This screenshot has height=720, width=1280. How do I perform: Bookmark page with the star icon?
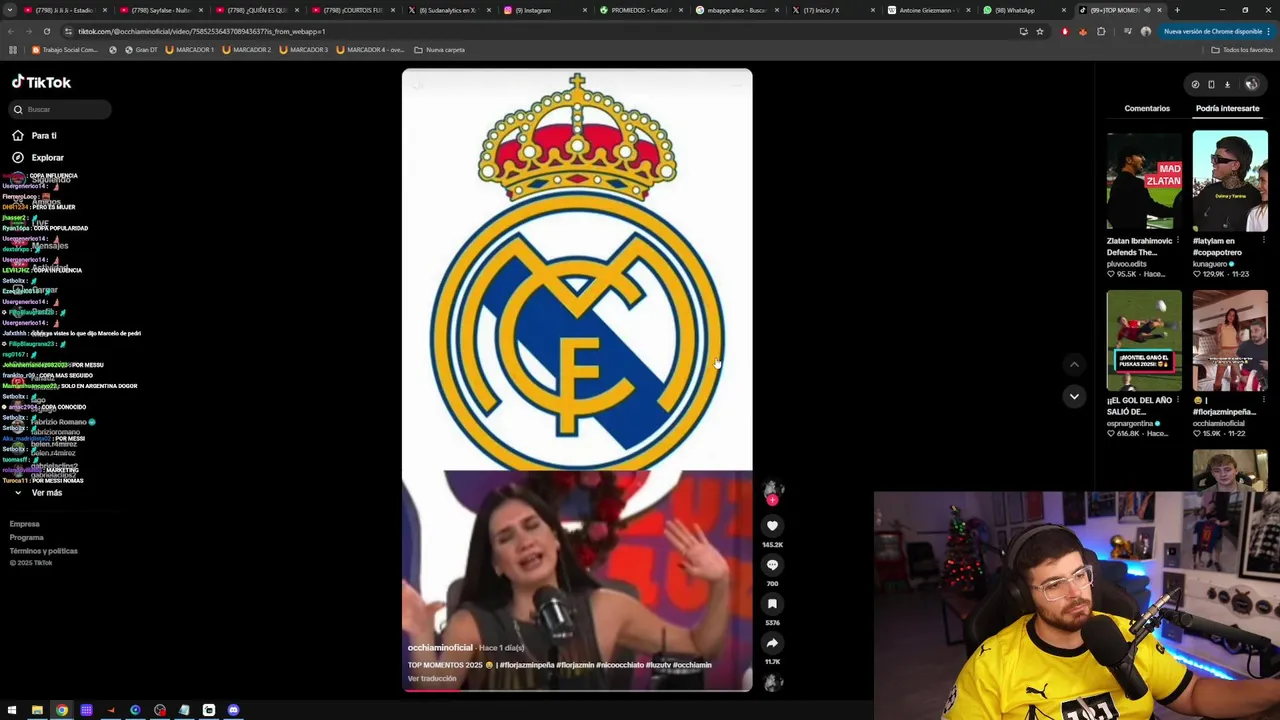click(x=1040, y=31)
